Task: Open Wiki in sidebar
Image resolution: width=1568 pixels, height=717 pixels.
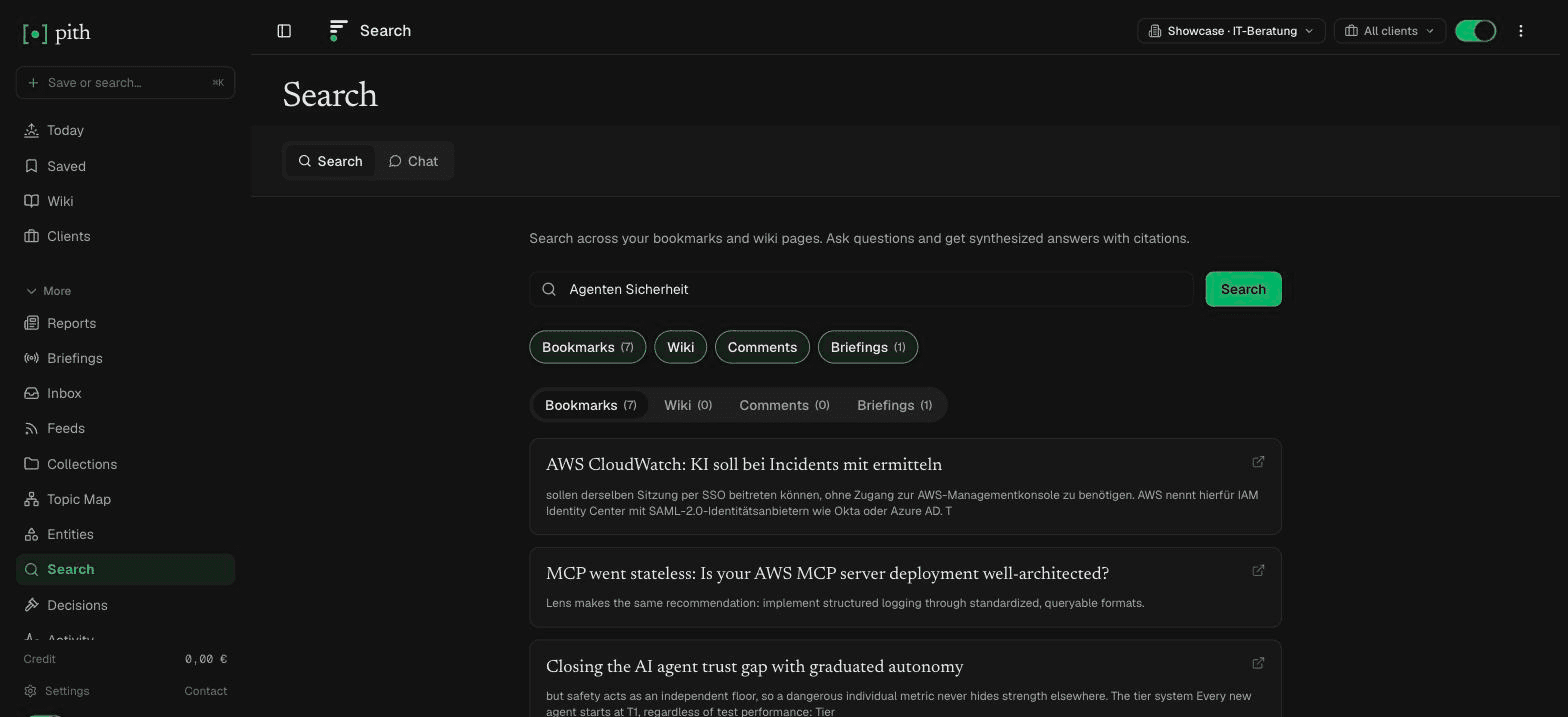Action: 125,201
